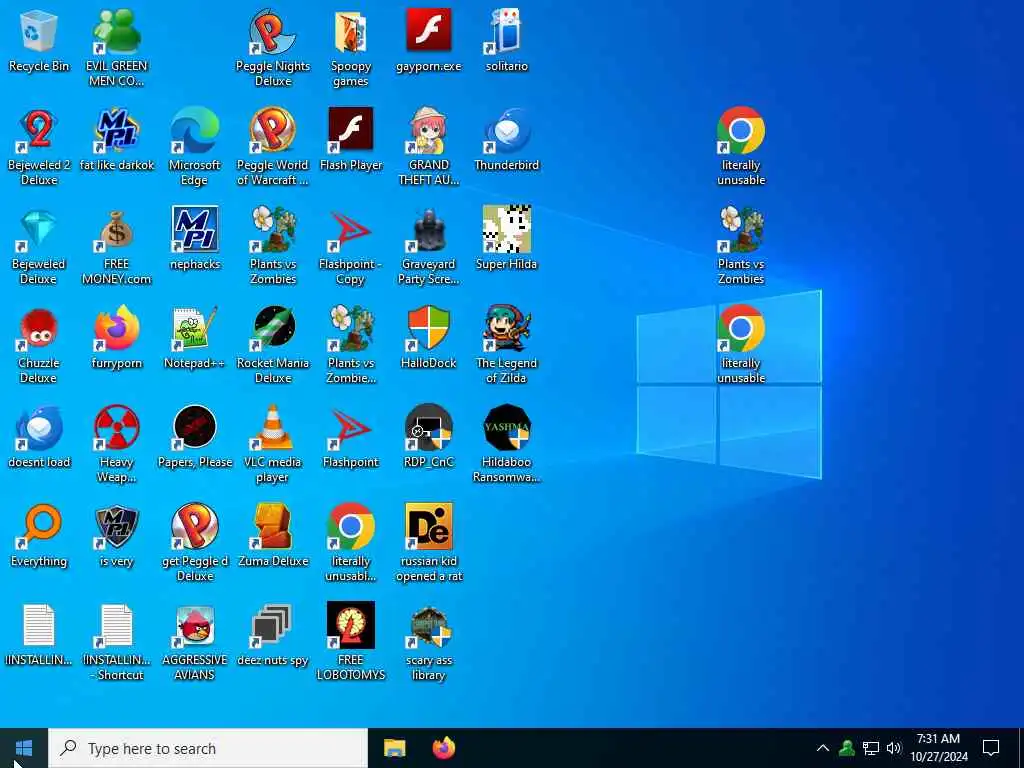Select the FREE LOBOTOMYS icon

(x=351, y=626)
